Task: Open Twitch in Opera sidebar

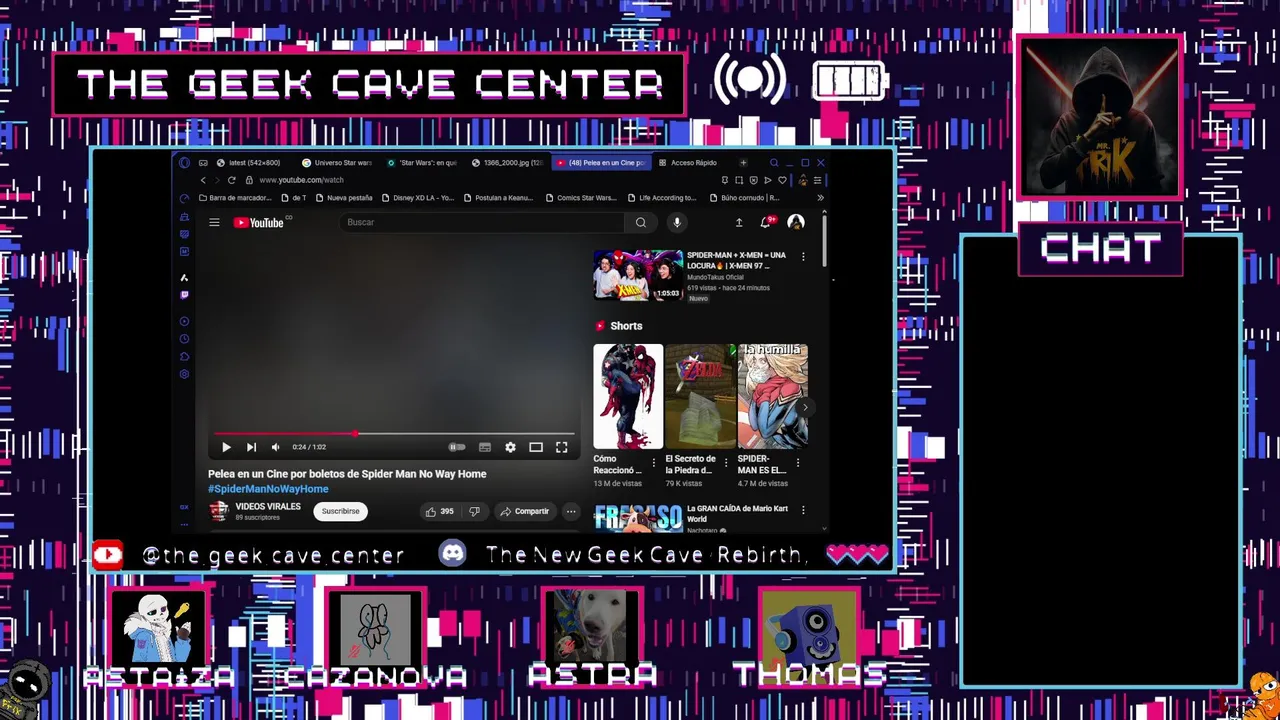Action: (x=184, y=295)
